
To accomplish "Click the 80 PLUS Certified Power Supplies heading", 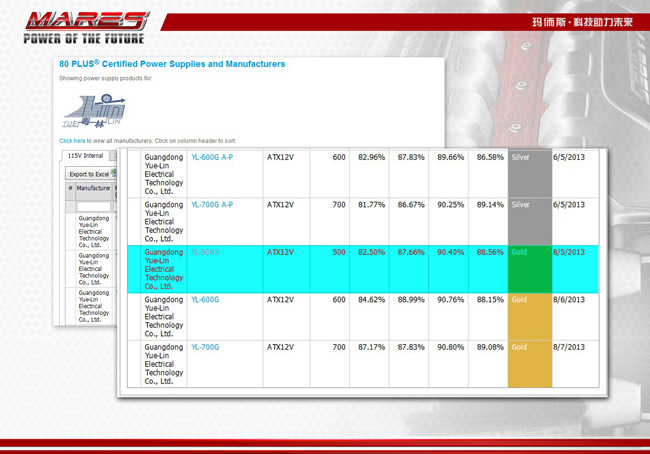I will 172,64.
